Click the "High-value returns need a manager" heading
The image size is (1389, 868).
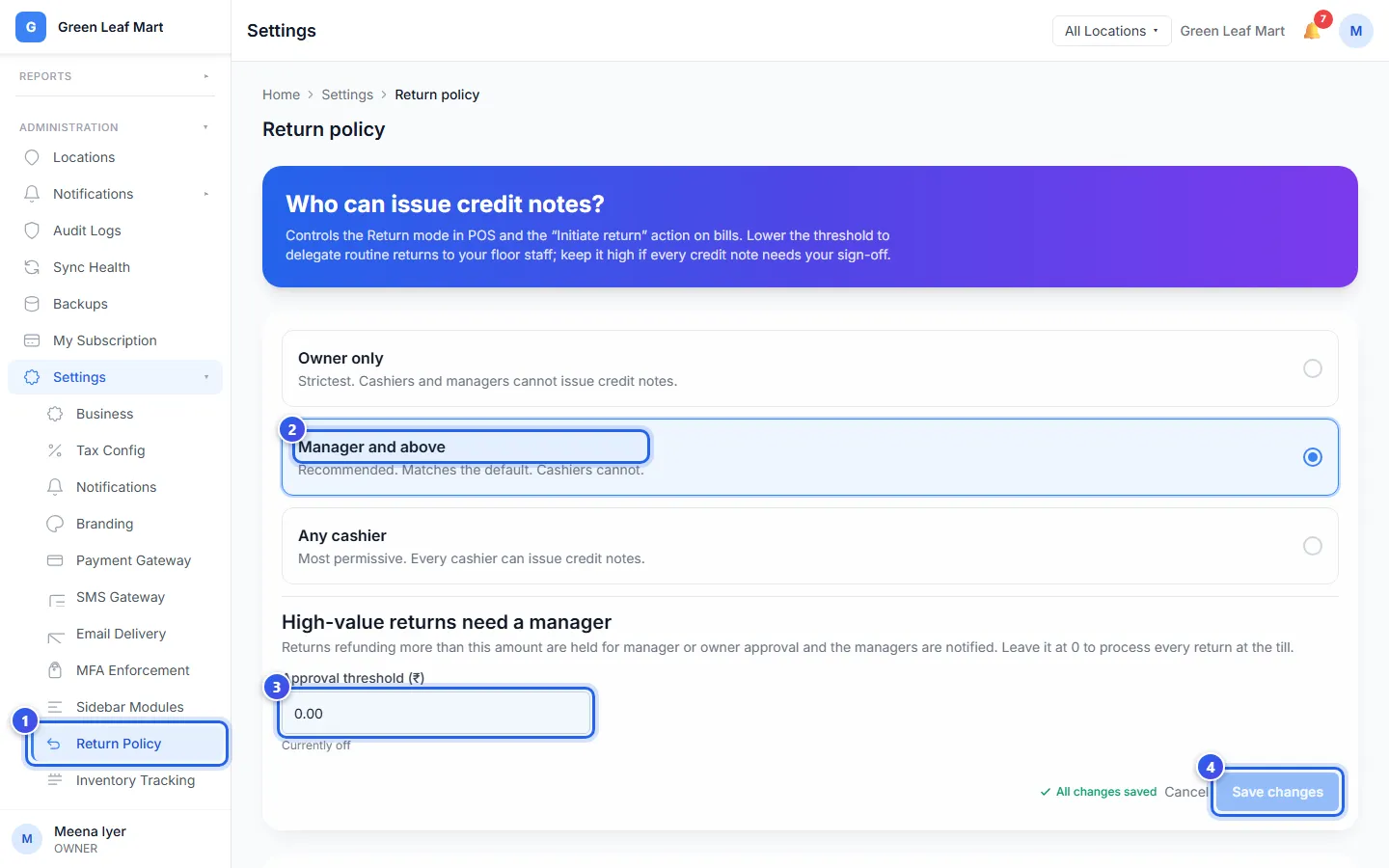447,622
